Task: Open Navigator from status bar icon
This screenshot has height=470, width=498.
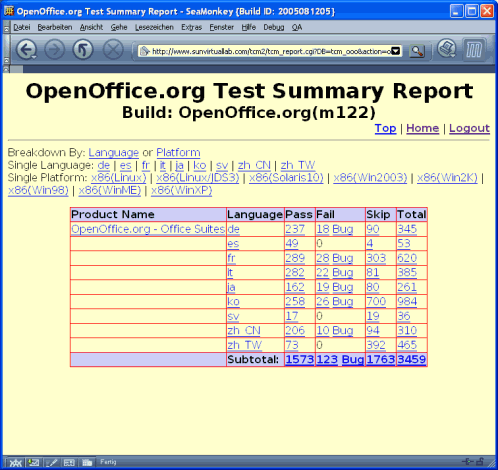Action: (x=15, y=463)
